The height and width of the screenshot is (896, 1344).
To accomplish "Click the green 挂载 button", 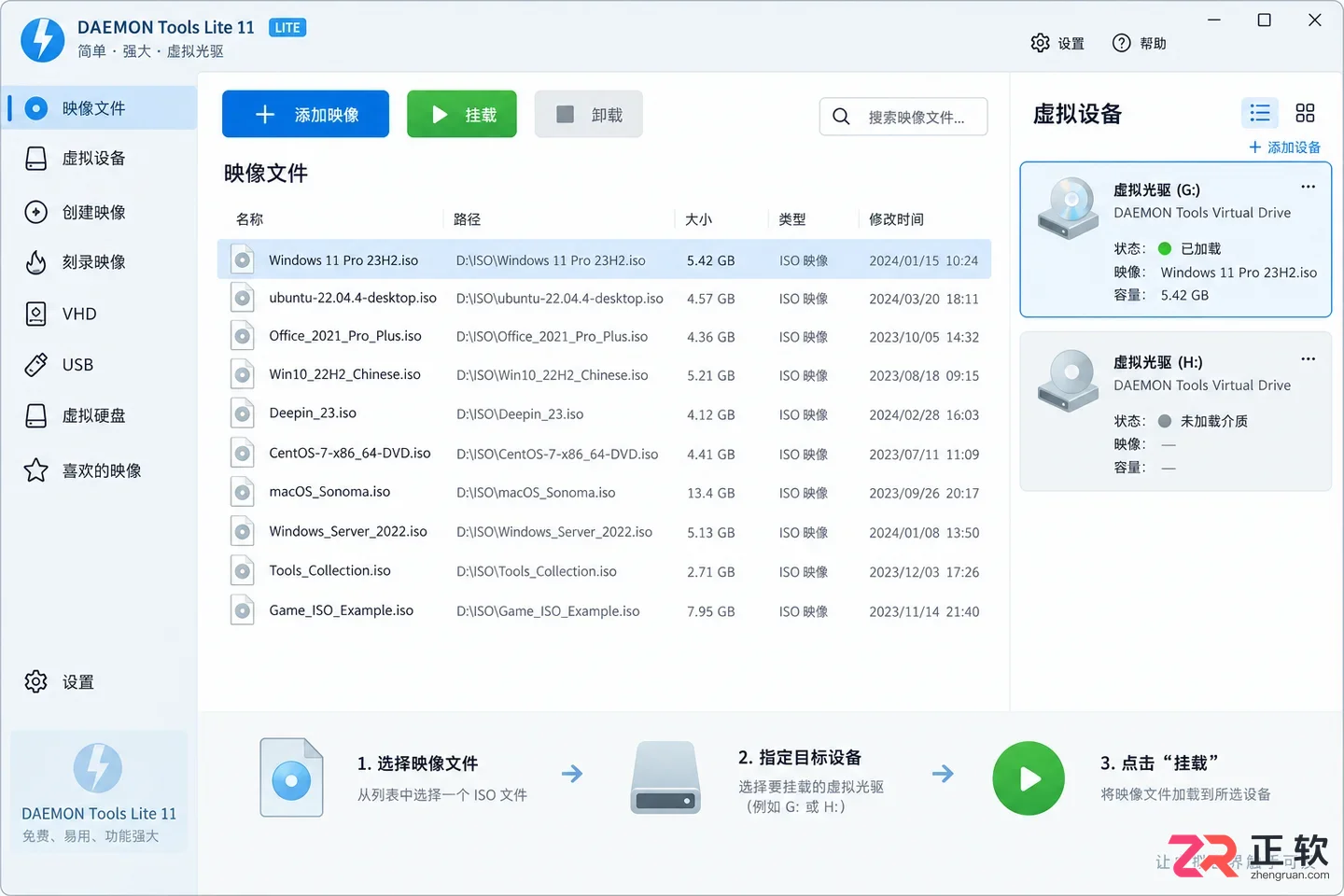I will [462, 114].
